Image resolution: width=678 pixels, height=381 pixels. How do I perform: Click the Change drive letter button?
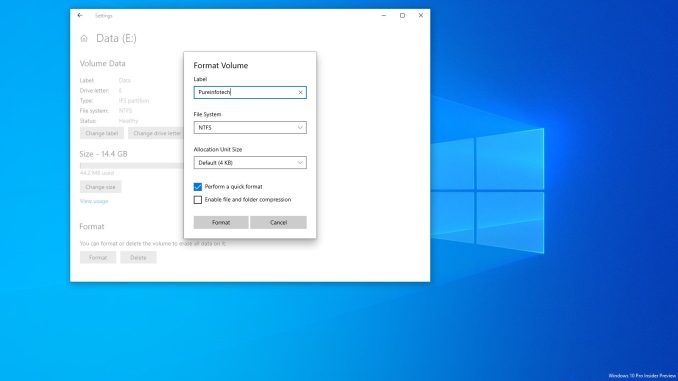(x=156, y=133)
